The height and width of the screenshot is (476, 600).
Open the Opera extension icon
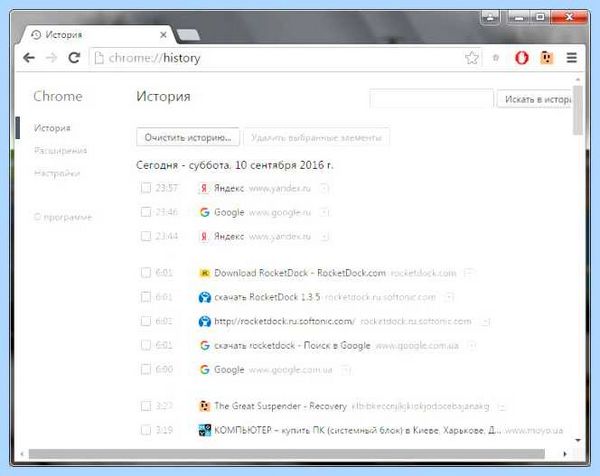click(x=522, y=58)
